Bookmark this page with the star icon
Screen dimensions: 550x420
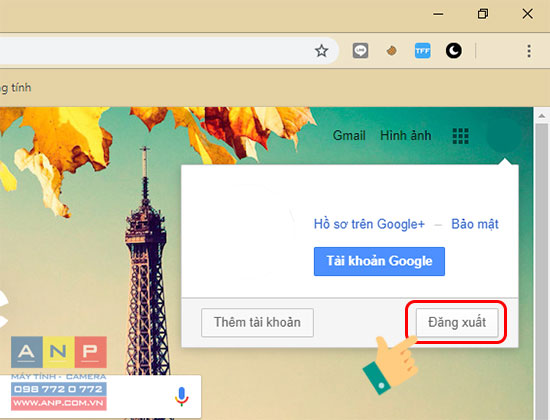[321, 51]
